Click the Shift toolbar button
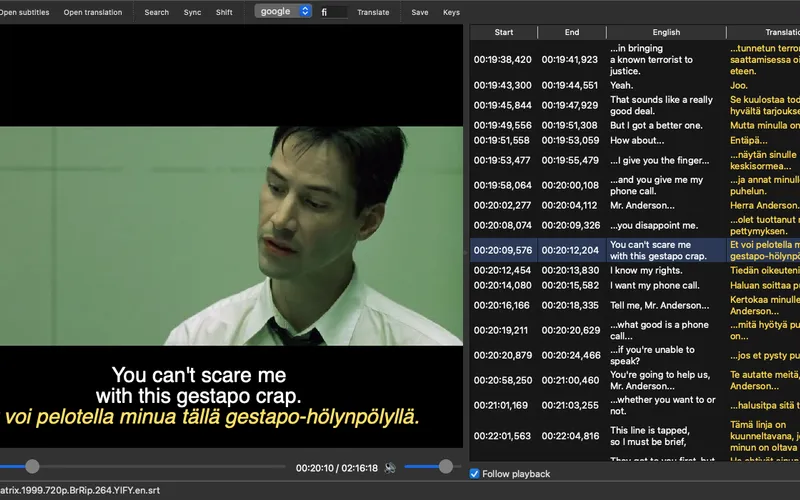800x500 pixels. point(224,12)
